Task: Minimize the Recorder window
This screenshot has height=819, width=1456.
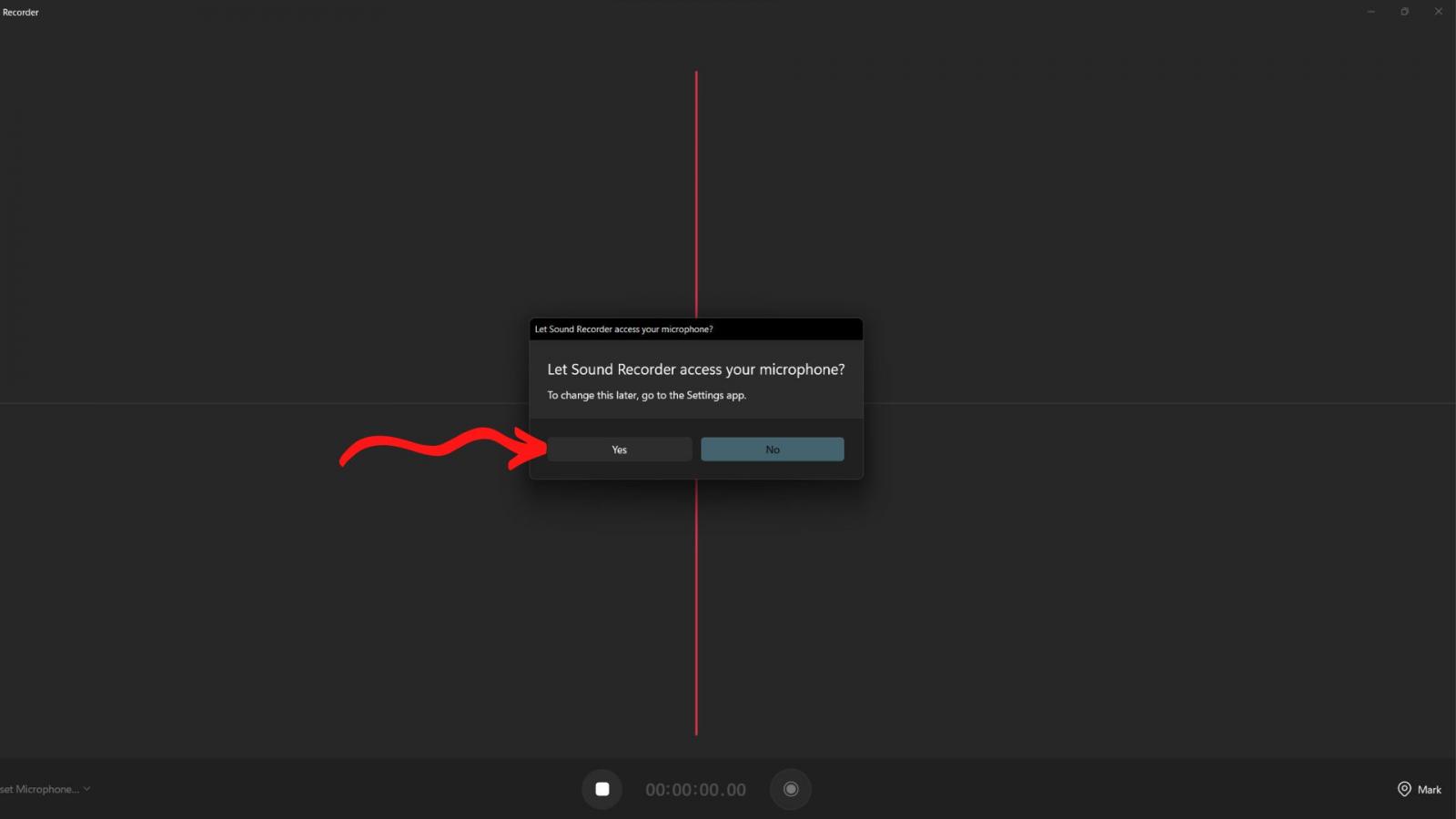Action: (x=1371, y=12)
